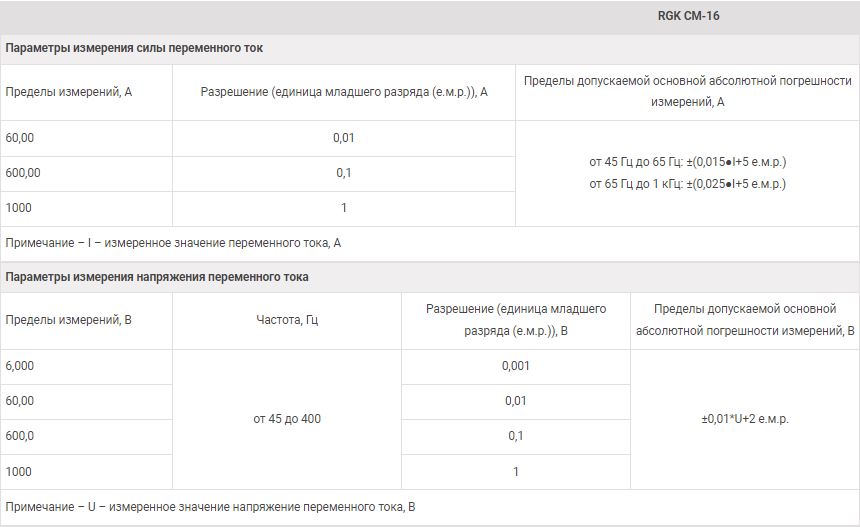The image size is (860, 527).
Task: Click the ±0,01*U+2 е.м.р. accuracy cell
Action: pyautogui.click(x=745, y=419)
